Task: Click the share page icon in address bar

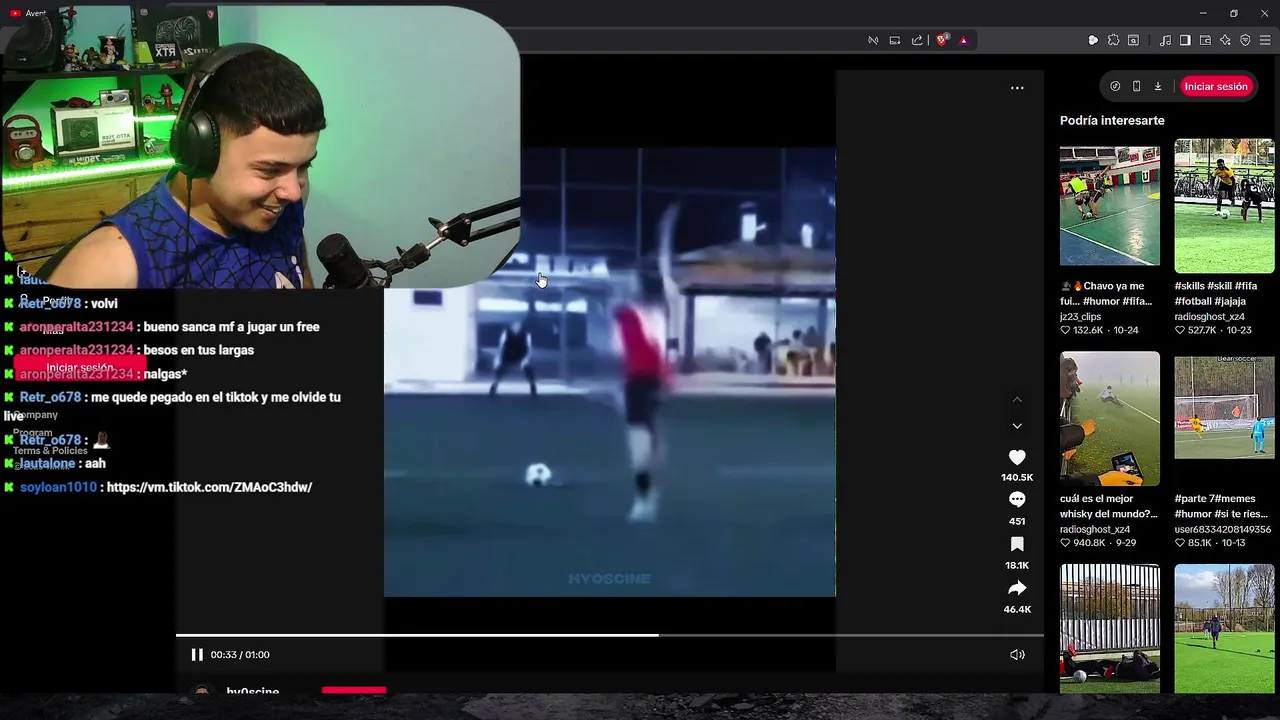Action: tap(917, 40)
